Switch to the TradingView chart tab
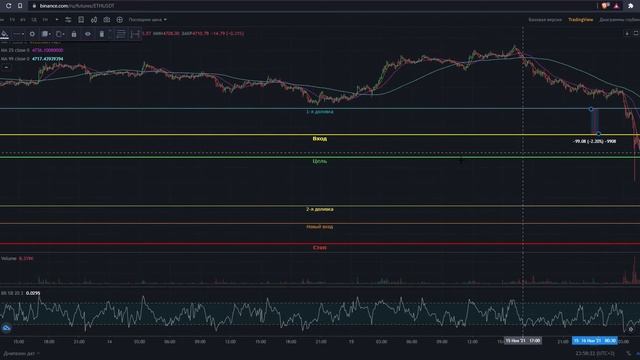 point(580,20)
